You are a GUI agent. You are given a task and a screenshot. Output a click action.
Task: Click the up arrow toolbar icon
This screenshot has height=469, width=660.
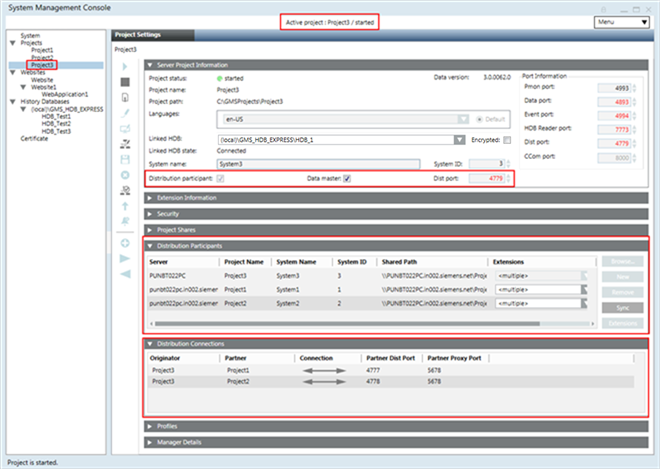click(x=124, y=206)
